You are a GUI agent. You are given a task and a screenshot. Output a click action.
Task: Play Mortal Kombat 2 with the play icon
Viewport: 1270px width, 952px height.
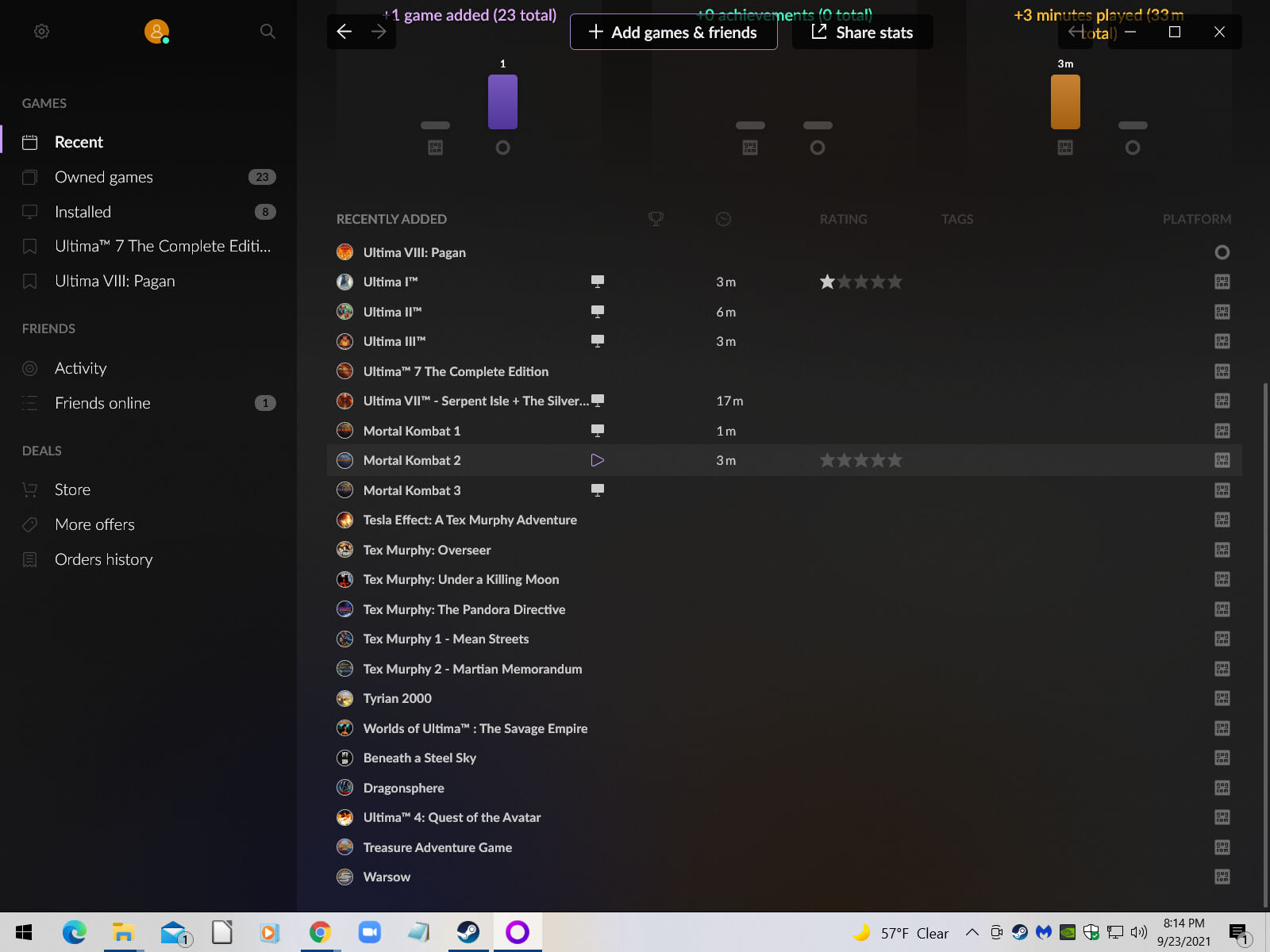click(598, 460)
